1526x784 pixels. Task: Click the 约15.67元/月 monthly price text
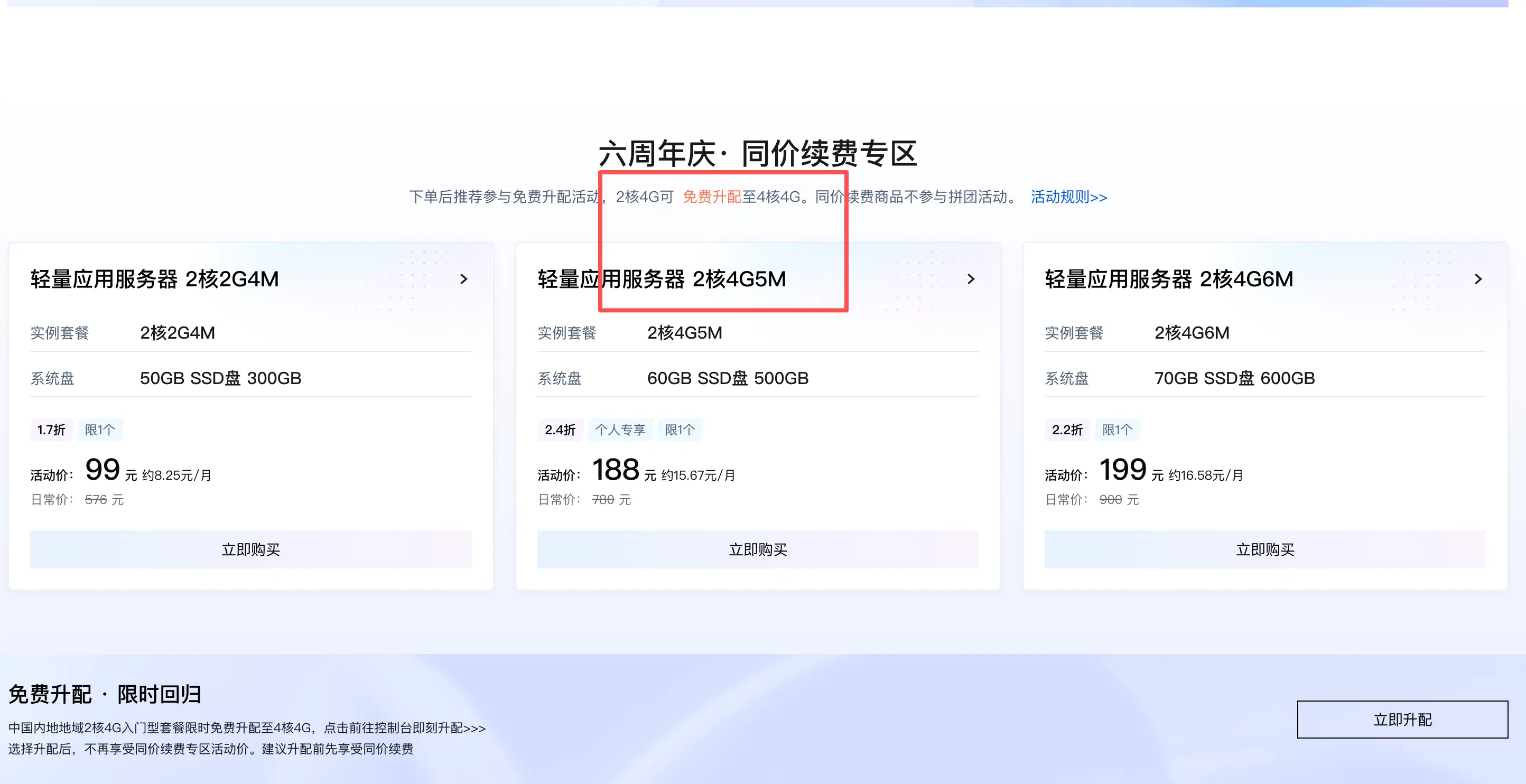tap(698, 475)
